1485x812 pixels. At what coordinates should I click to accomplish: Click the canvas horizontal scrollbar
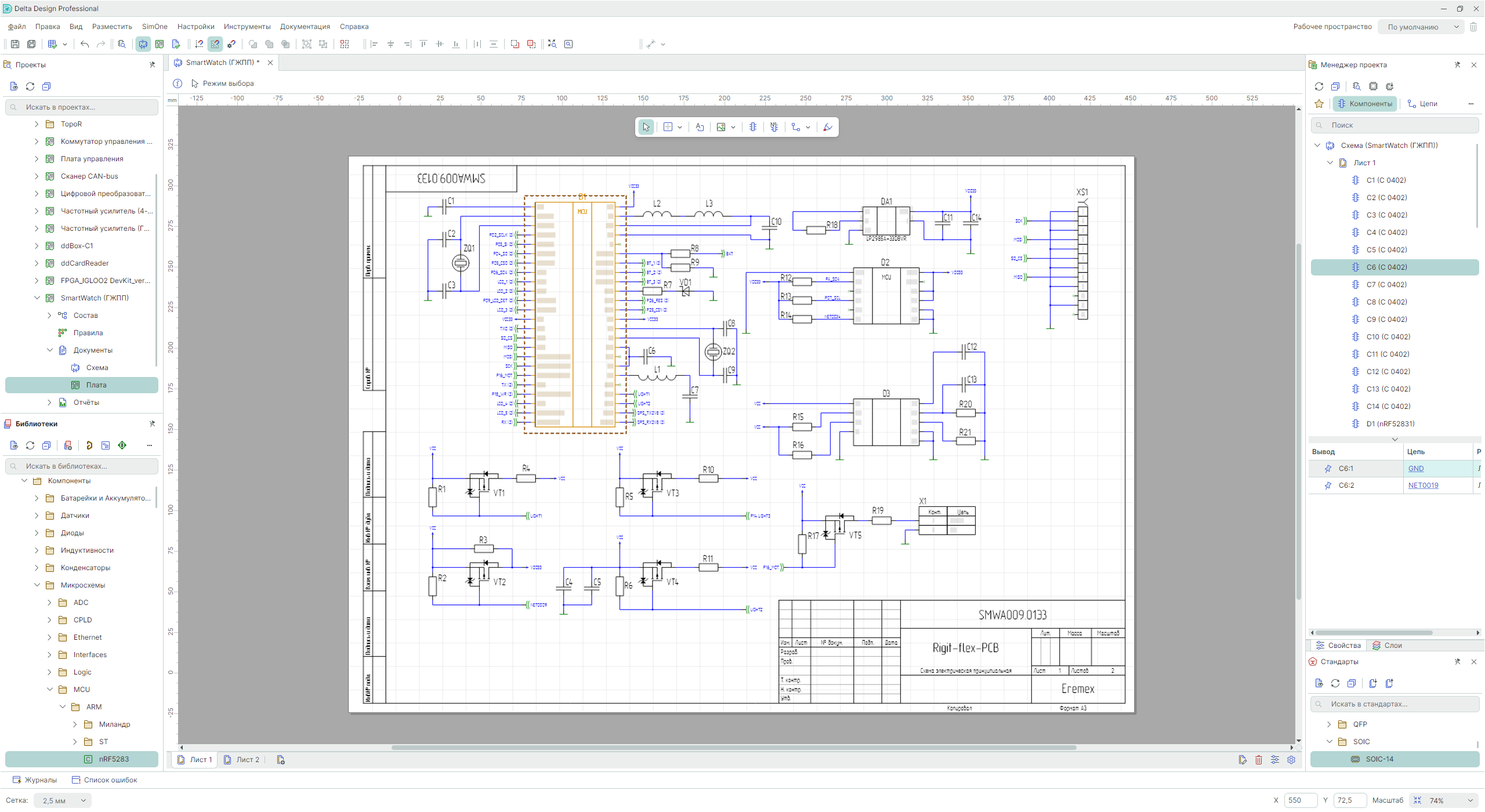coord(734,748)
